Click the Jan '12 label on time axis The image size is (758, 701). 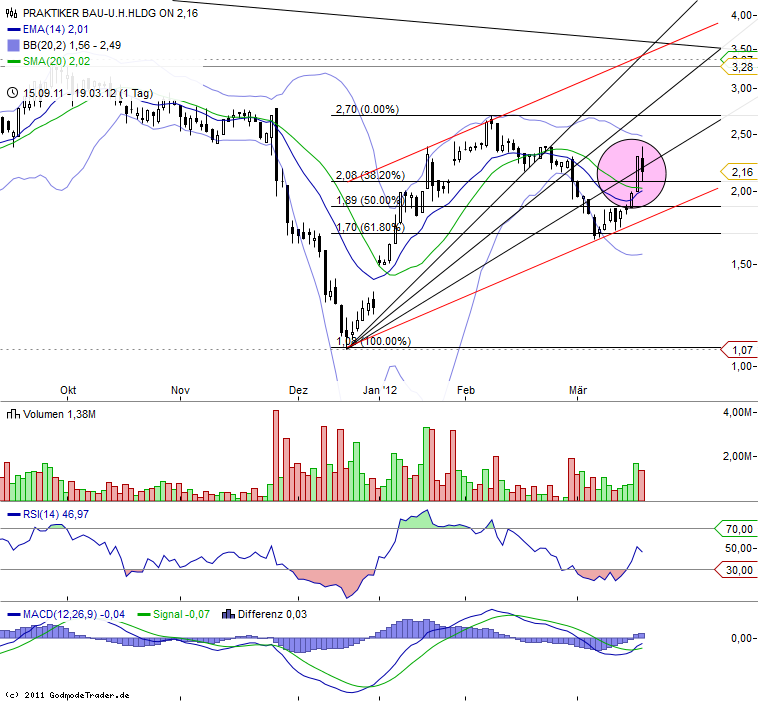coord(380,390)
